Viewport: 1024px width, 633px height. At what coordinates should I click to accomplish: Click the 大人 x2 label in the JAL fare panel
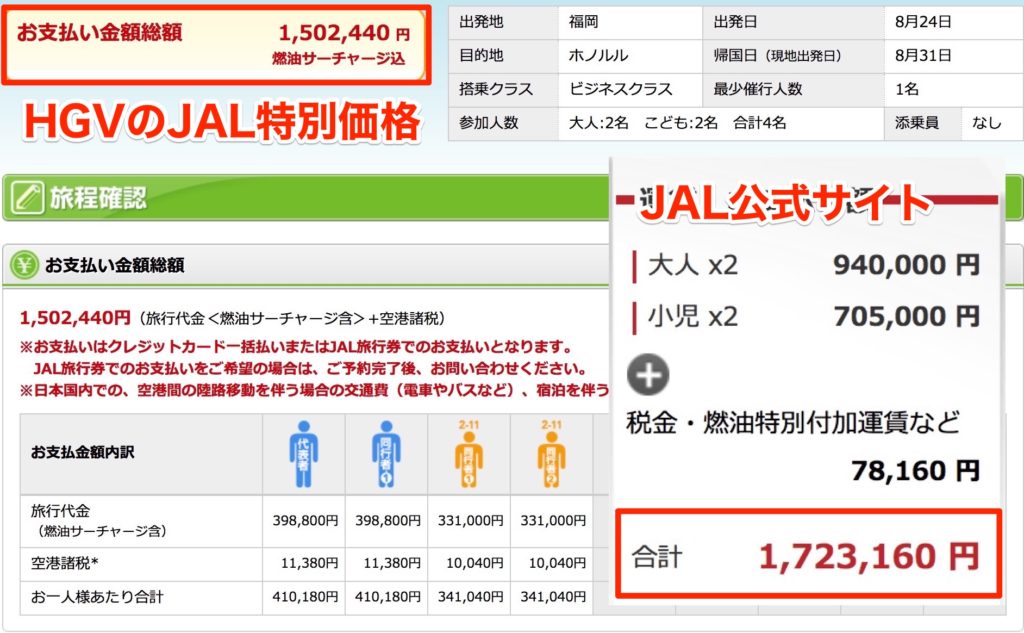click(x=693, y=265)
